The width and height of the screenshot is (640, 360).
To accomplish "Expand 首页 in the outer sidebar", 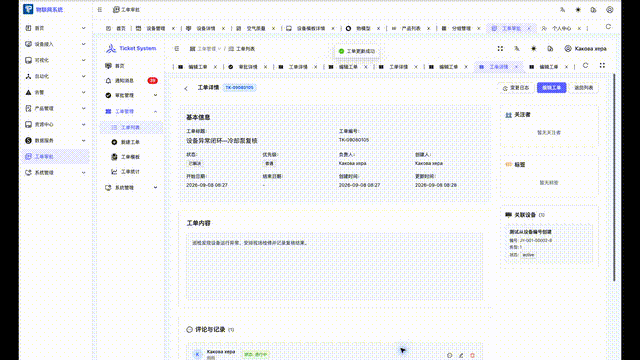I will (56, 28).
